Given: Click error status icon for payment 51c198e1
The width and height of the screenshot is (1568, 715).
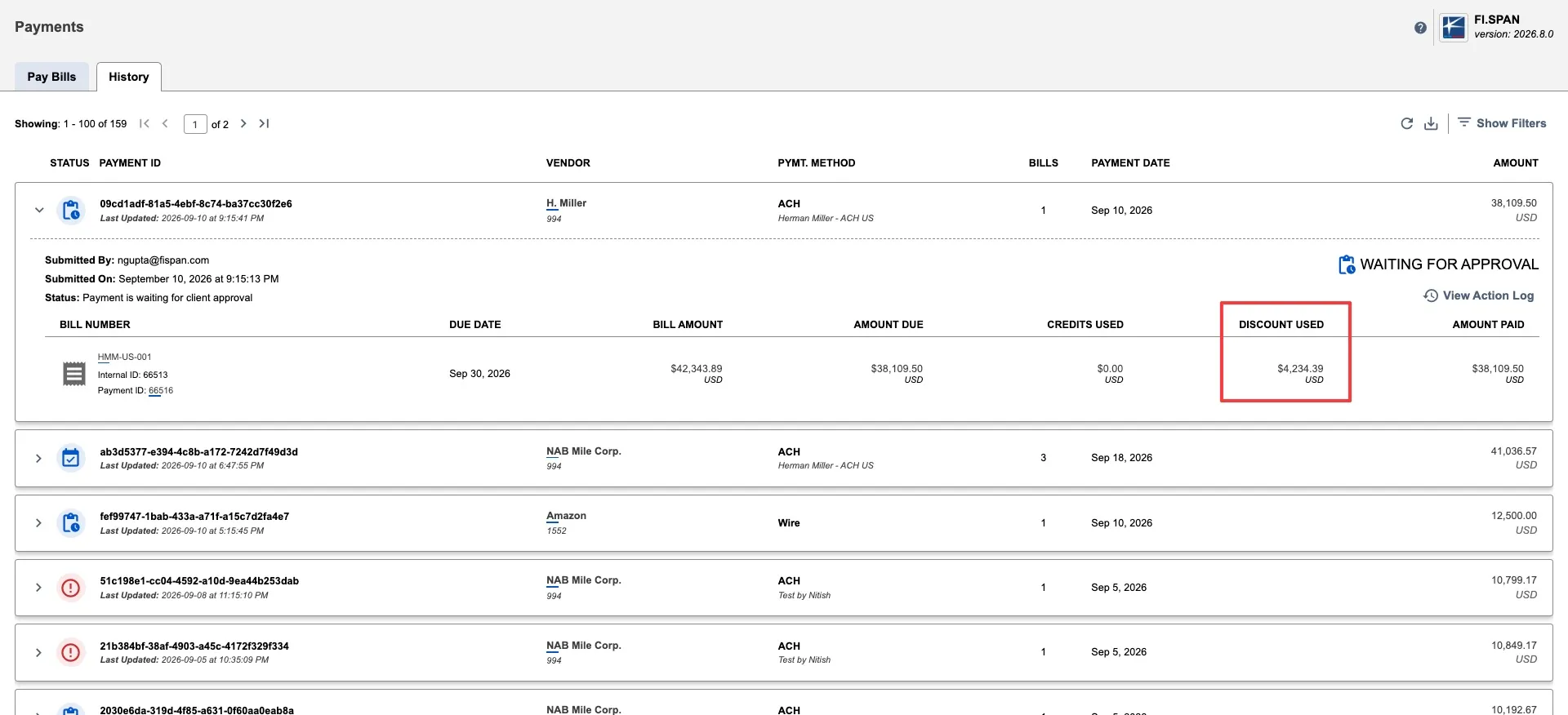Looking at the screenshot, I should pyautogui.click(x=71, y=588).
